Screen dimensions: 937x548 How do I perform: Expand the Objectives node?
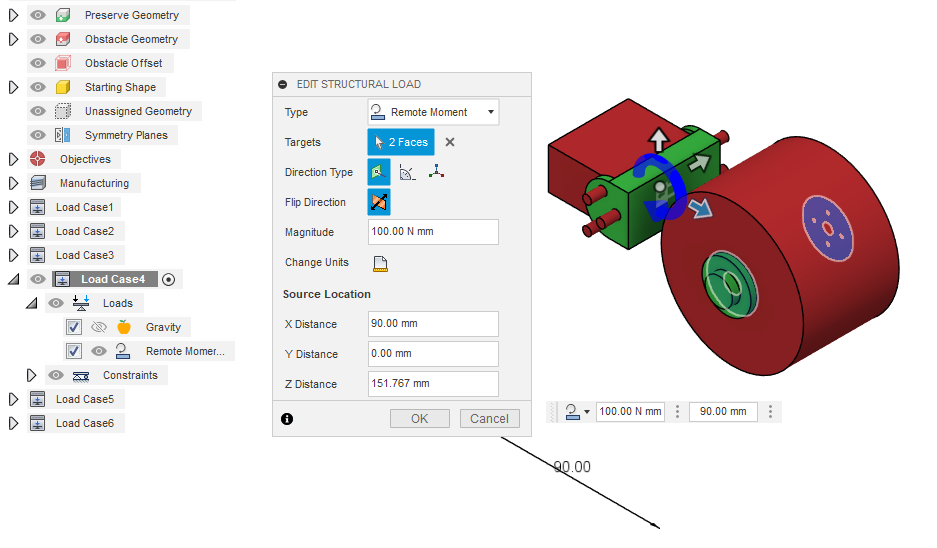13,159
